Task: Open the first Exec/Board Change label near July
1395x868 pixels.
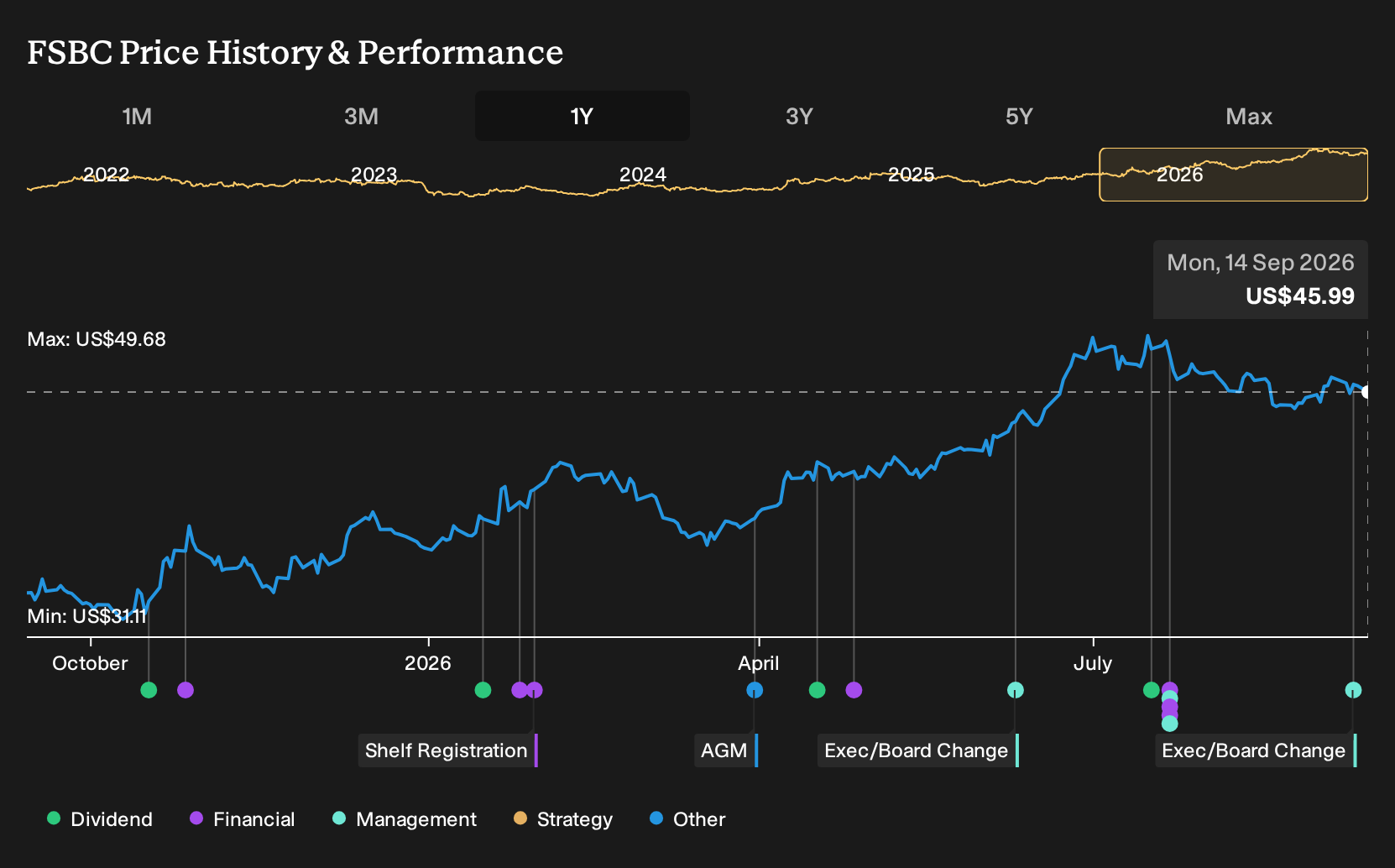Action: pyautogui.click(x=918, y=750)
